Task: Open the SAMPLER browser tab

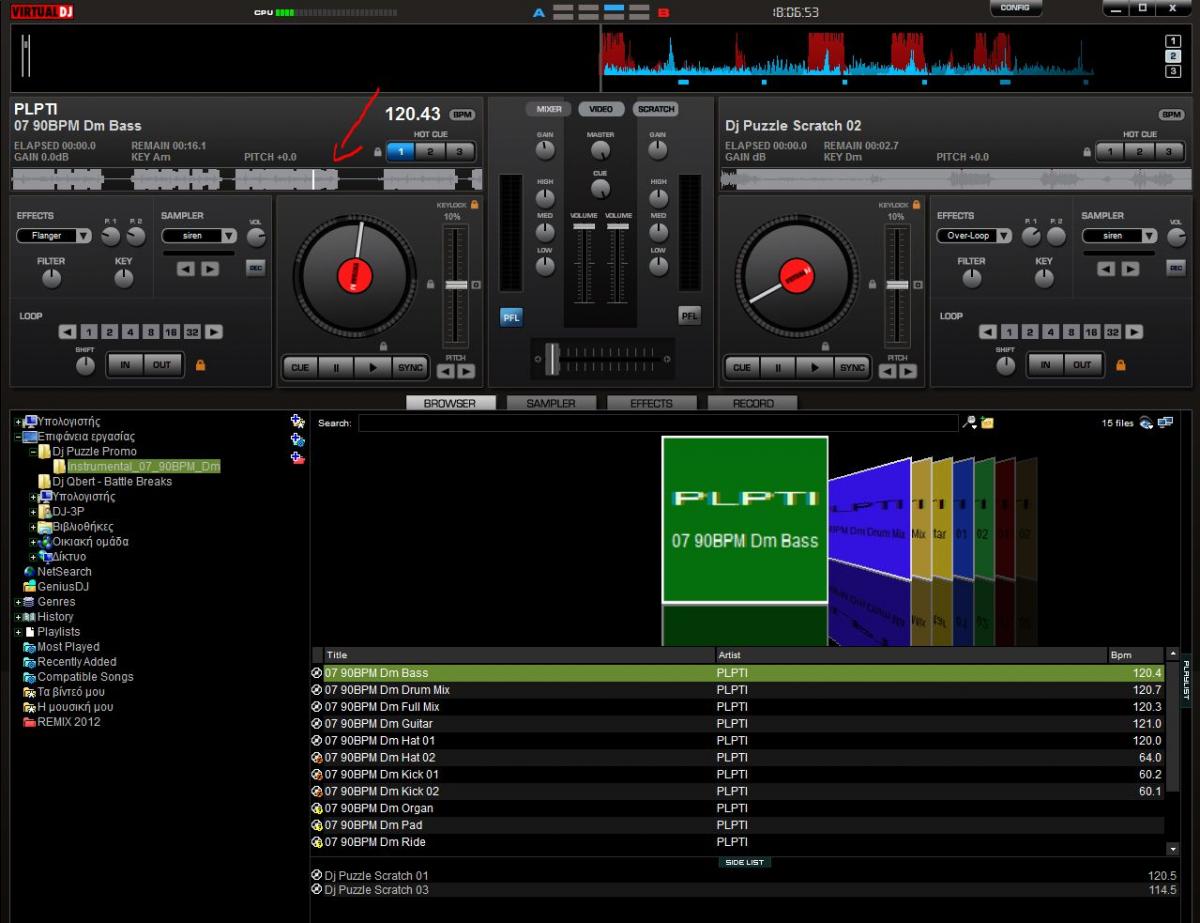Action: [x=551, y=403]
